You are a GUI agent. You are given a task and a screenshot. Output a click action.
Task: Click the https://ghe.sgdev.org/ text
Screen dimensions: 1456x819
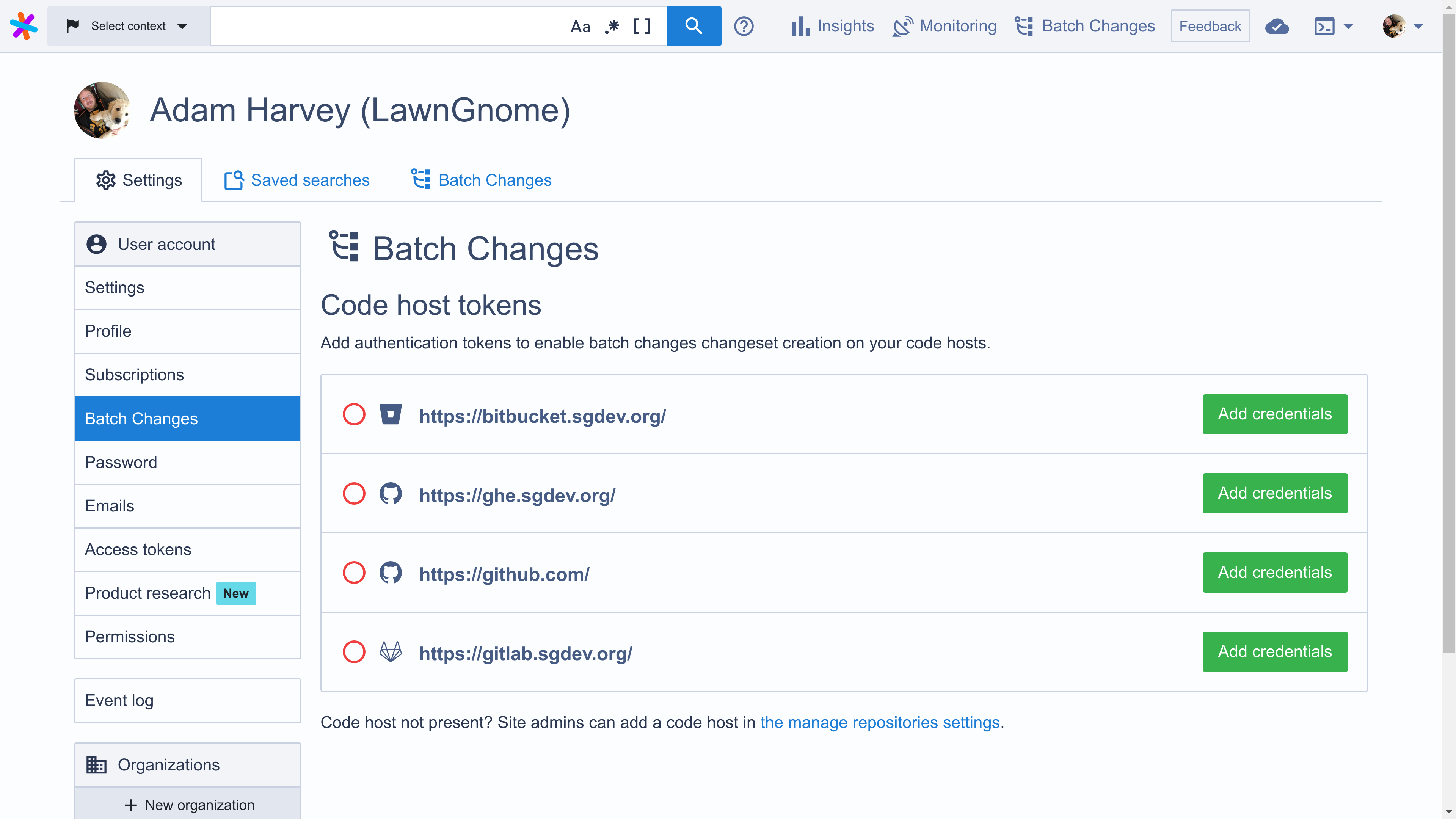click(x=516, y=496)
